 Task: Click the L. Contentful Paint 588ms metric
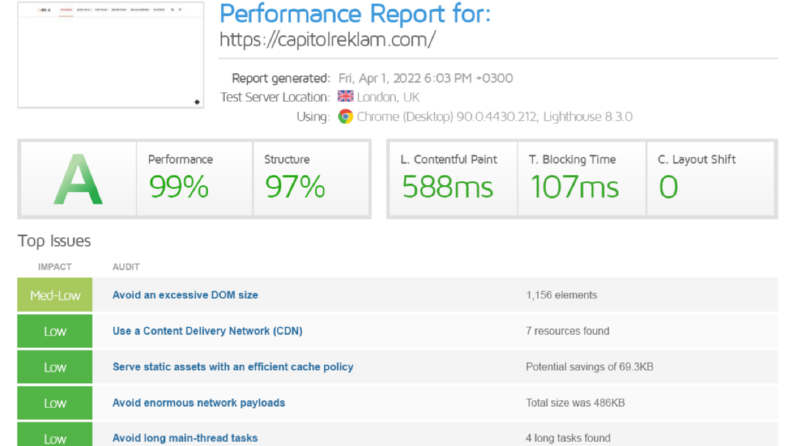click(453, 179)
